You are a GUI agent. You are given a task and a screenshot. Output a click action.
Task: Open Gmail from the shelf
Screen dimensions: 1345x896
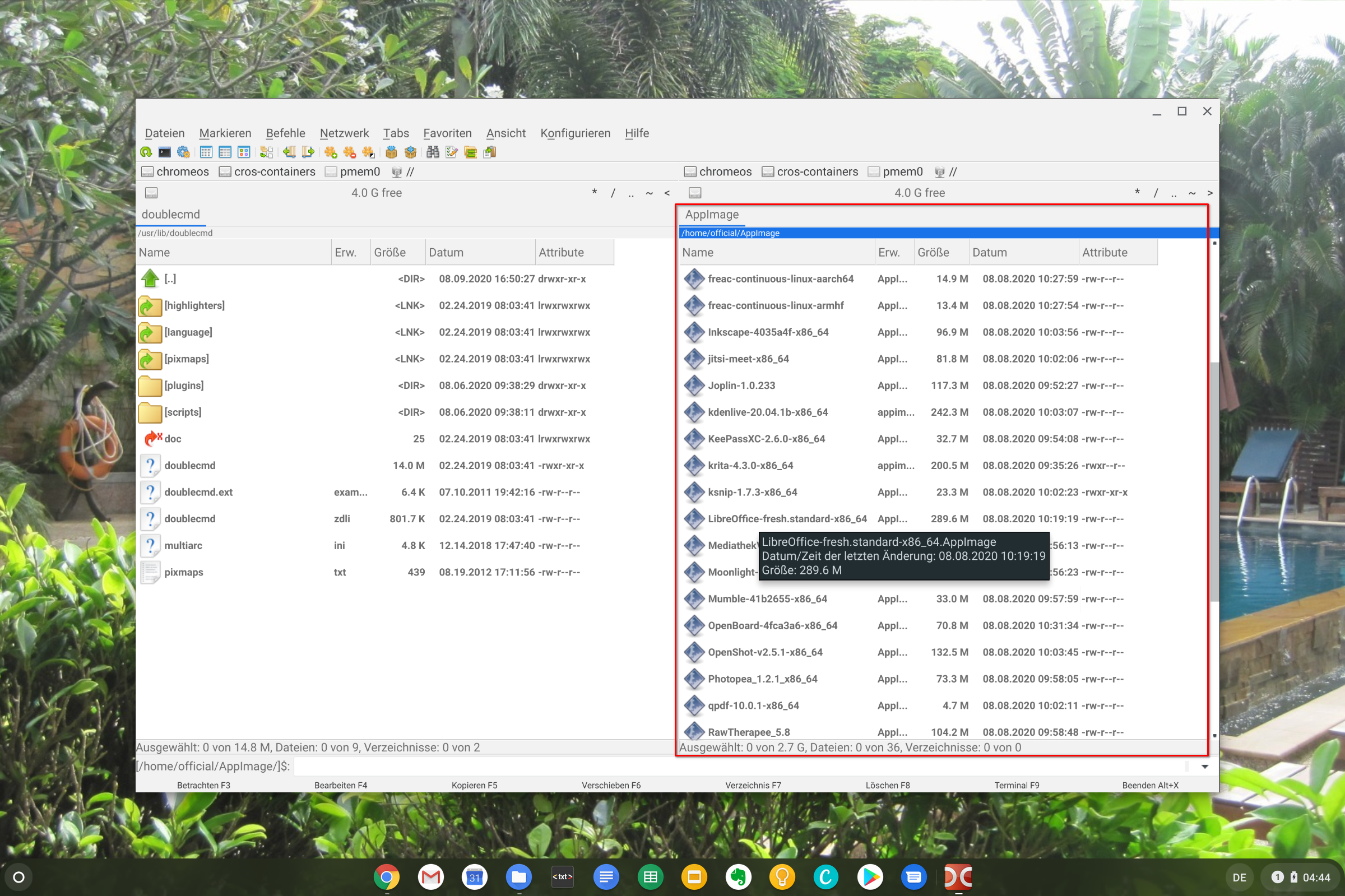click(x=431, y=876)
